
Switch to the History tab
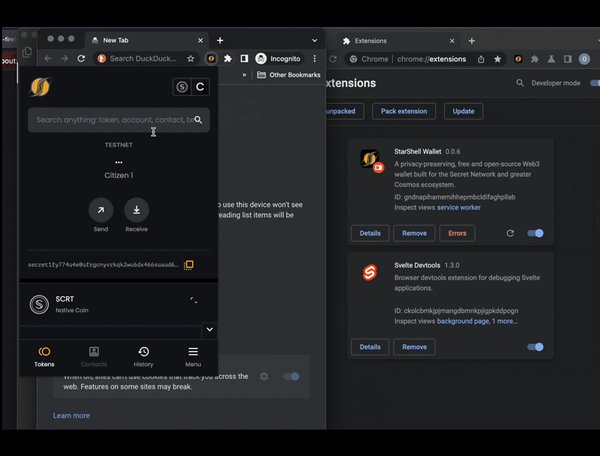click(143, 357)
